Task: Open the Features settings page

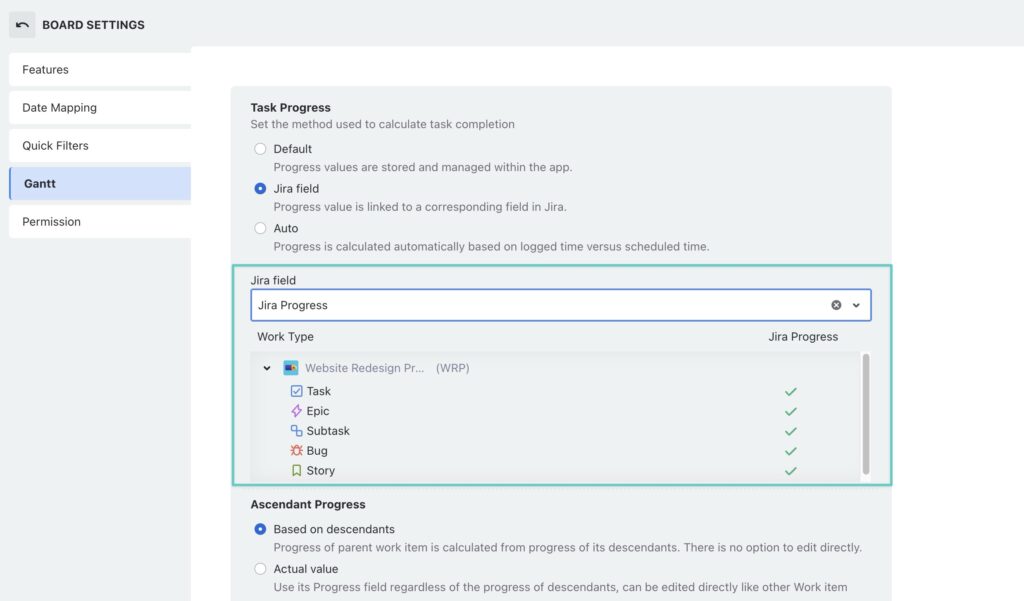Action: pyautogui.click(x=45, y=69)
